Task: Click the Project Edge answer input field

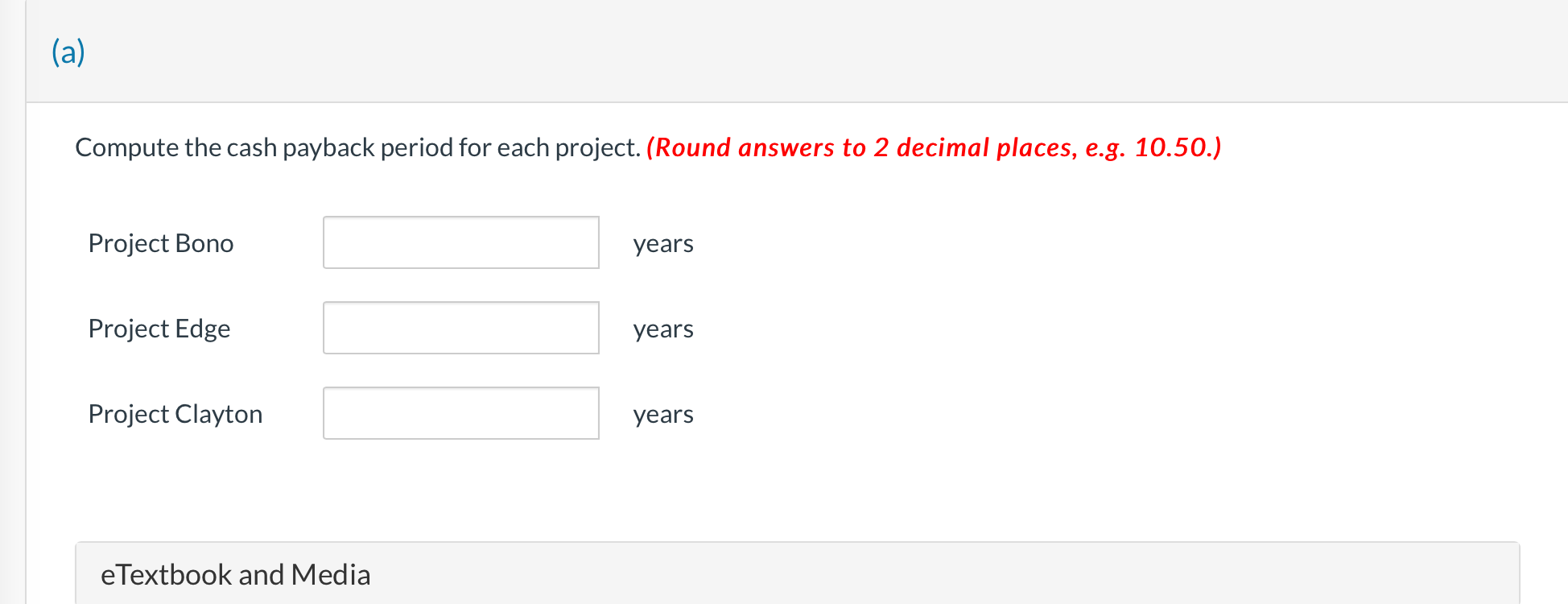Action: click(460, 327)
